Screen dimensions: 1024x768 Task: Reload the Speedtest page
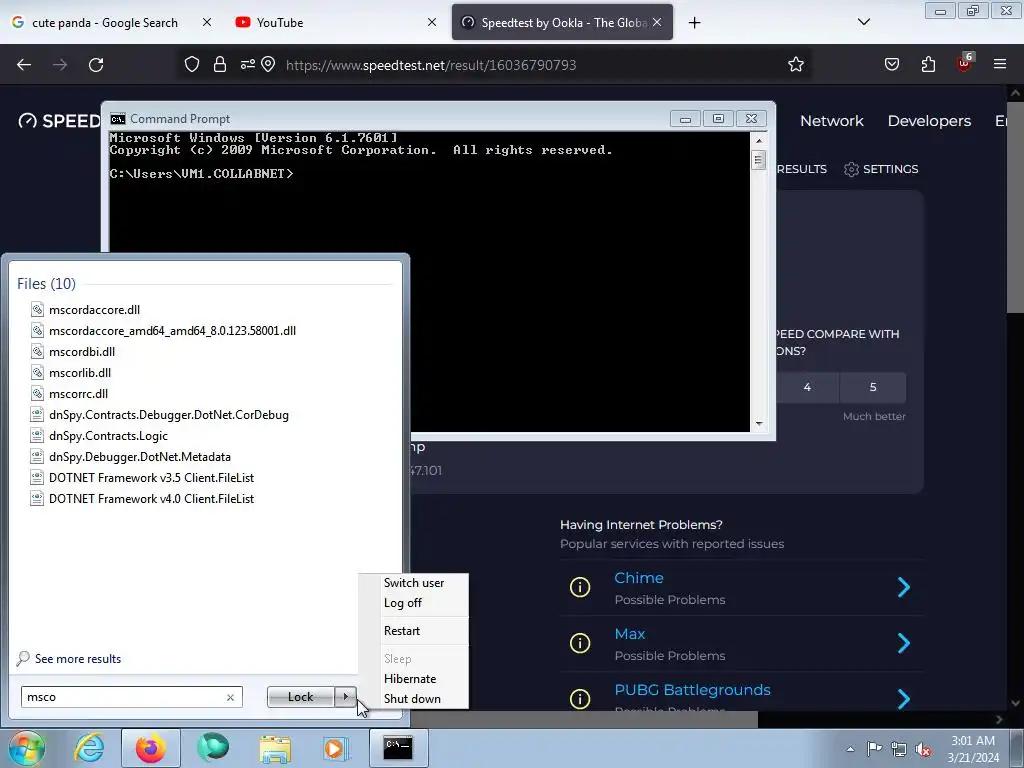96,65
